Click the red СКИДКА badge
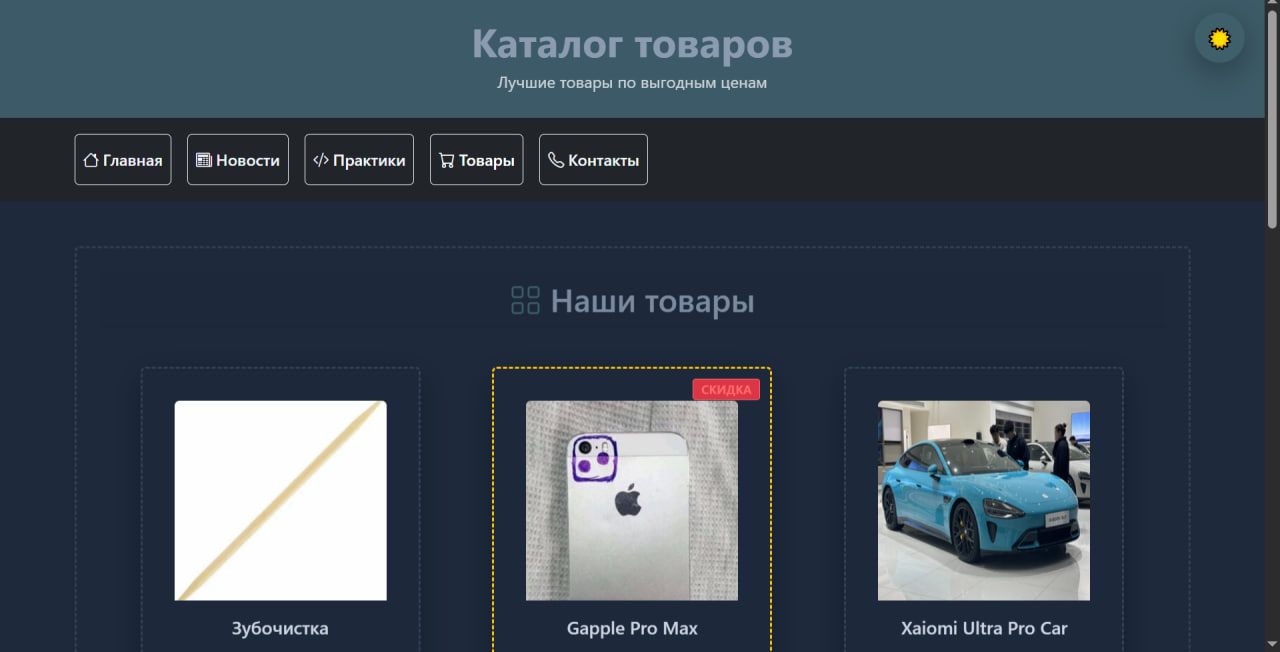1280x652 pixels. (726, 390)
